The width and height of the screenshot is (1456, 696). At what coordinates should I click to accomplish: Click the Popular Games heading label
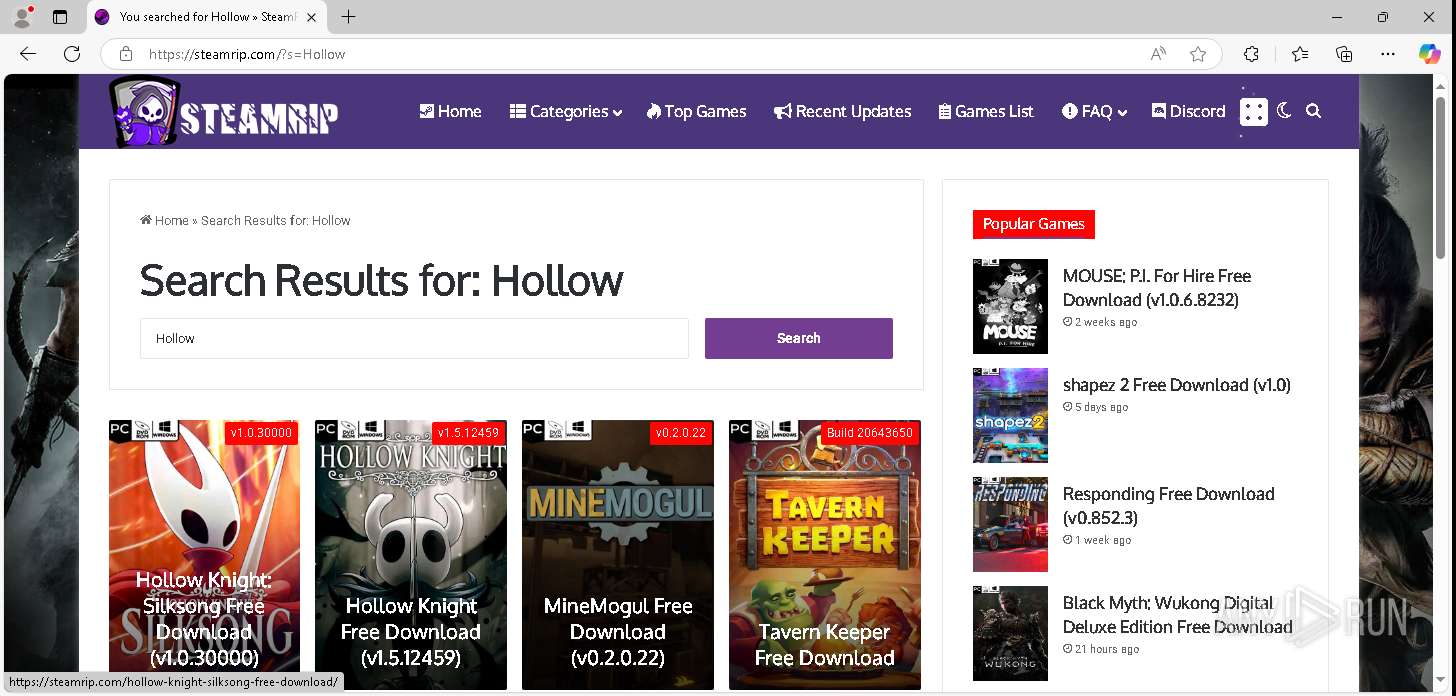point(1034,224)
